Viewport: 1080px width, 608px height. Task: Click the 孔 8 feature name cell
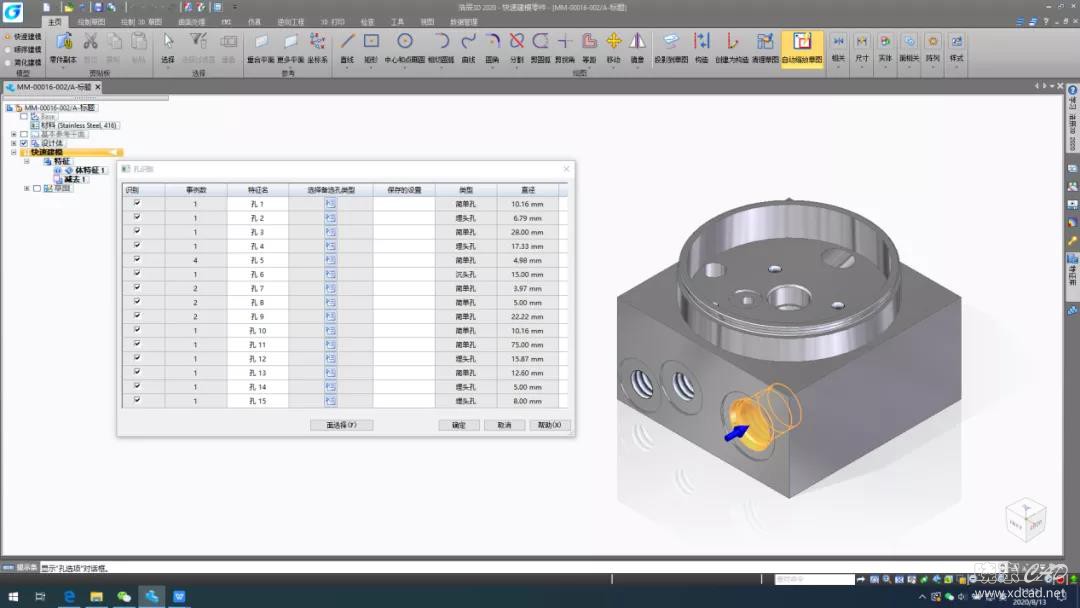coord(258,302)
